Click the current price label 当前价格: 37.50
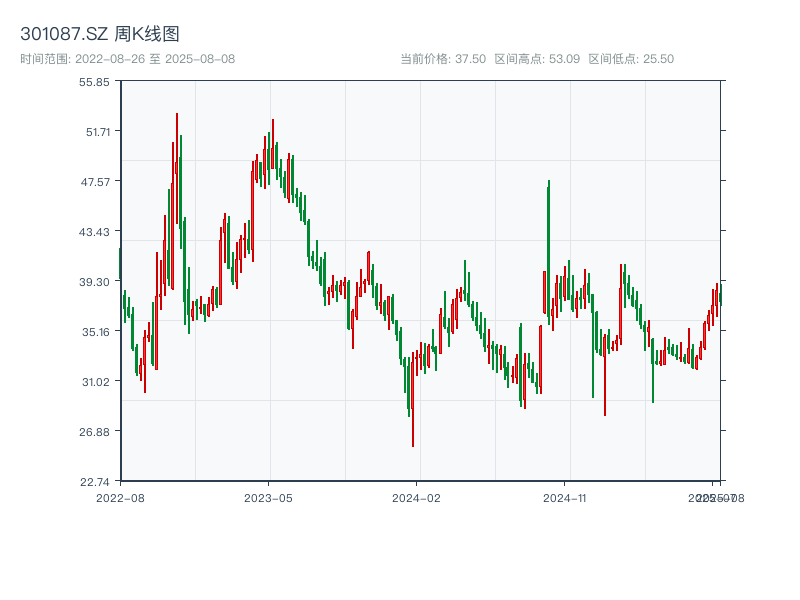Screen dimensions: 800x600 443,59
